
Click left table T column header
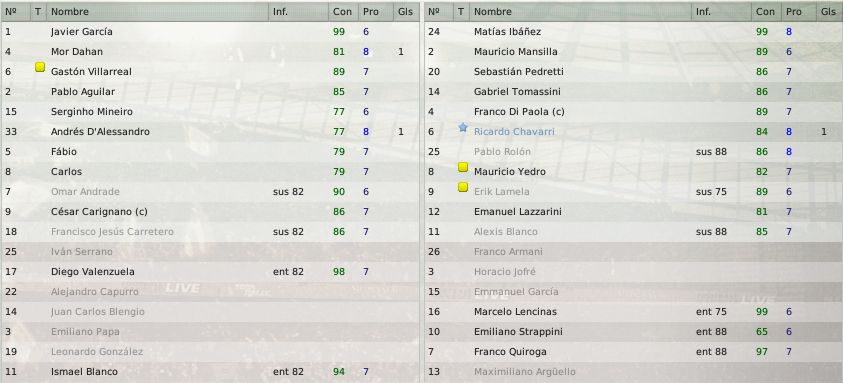coord(38,11)
